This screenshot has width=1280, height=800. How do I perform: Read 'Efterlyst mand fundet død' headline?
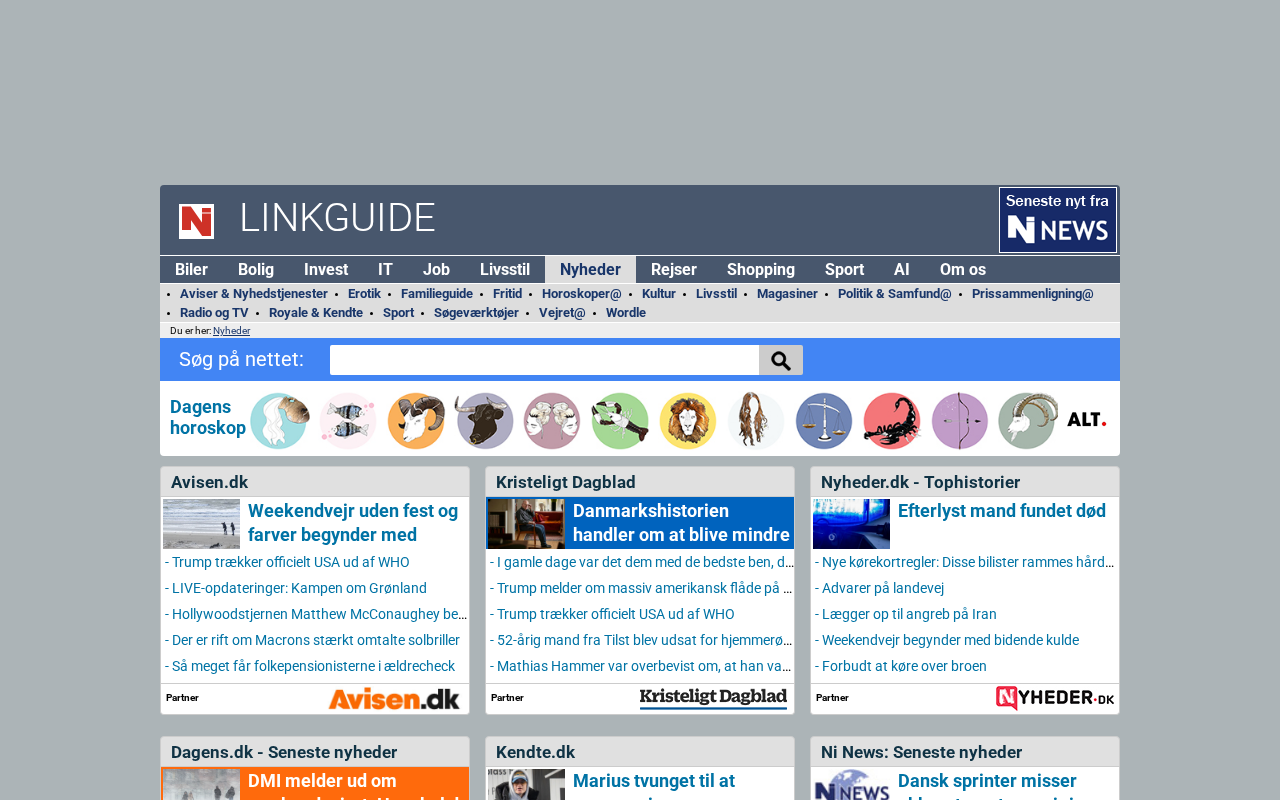click(x=1002, y=511)
